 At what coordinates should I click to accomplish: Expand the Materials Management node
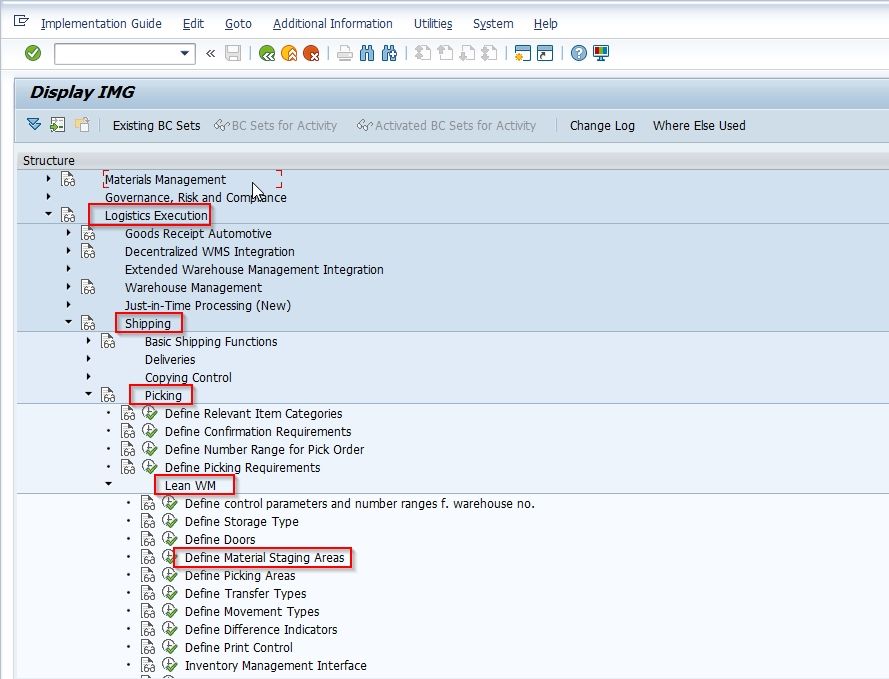tap(48, 179)
